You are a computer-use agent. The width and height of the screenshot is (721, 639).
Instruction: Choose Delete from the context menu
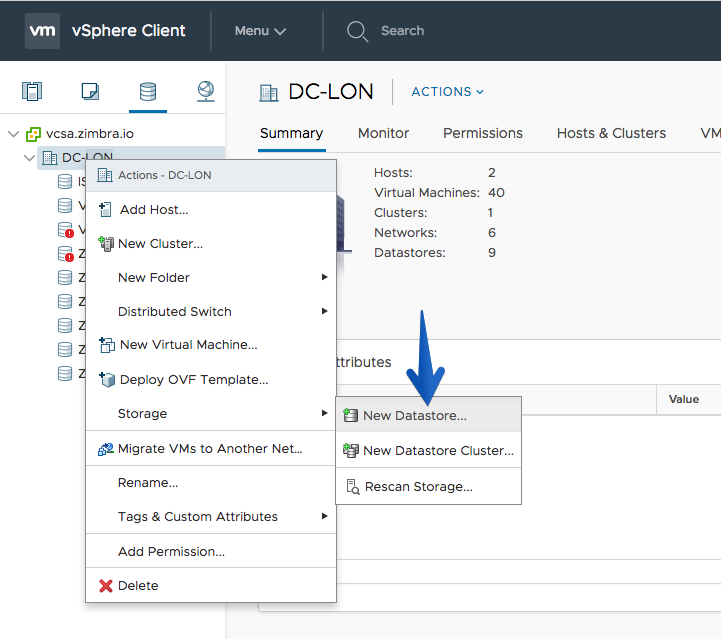point(211,586)
